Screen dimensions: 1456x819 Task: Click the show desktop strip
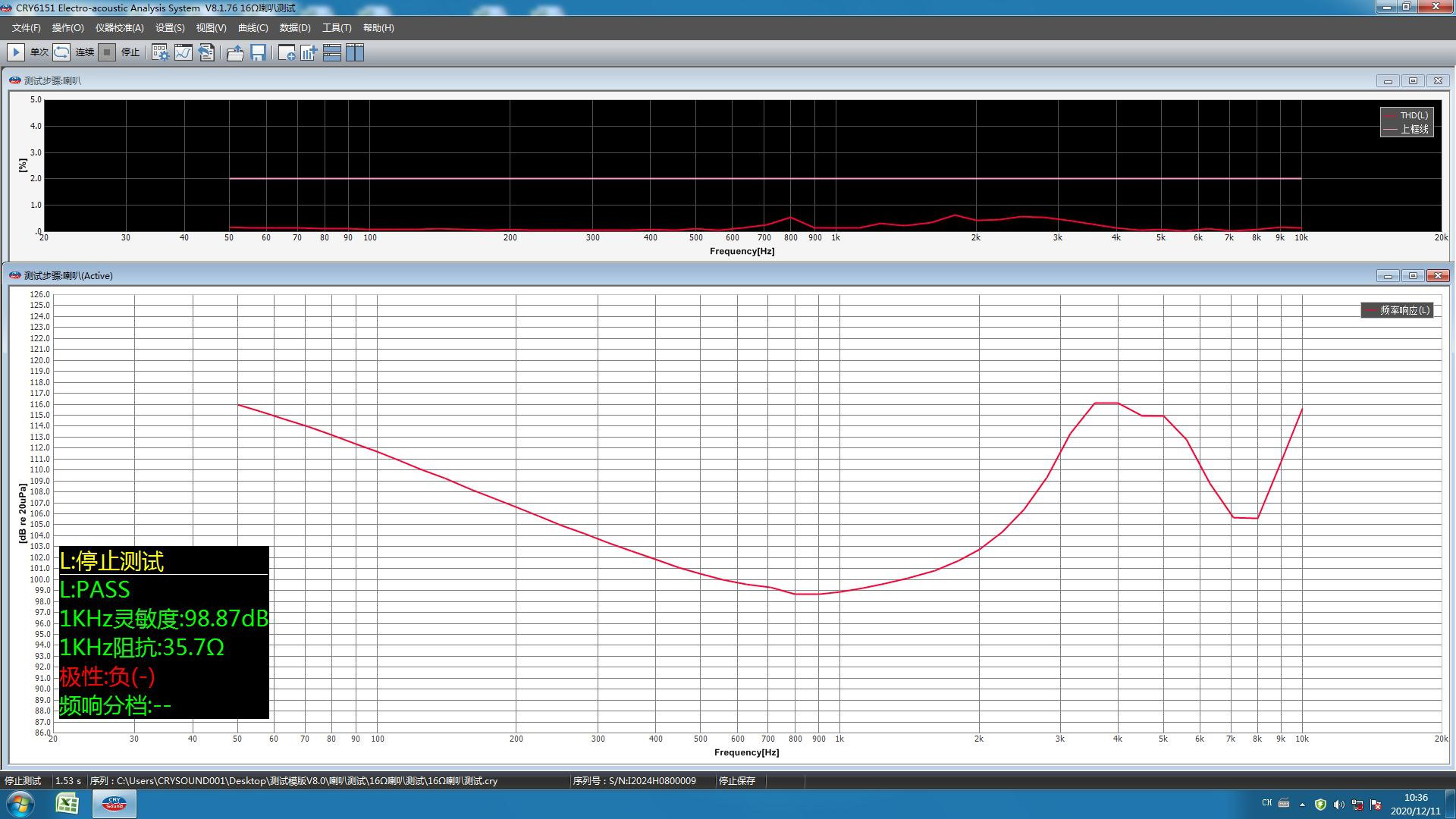click(x=1451, y=804)
